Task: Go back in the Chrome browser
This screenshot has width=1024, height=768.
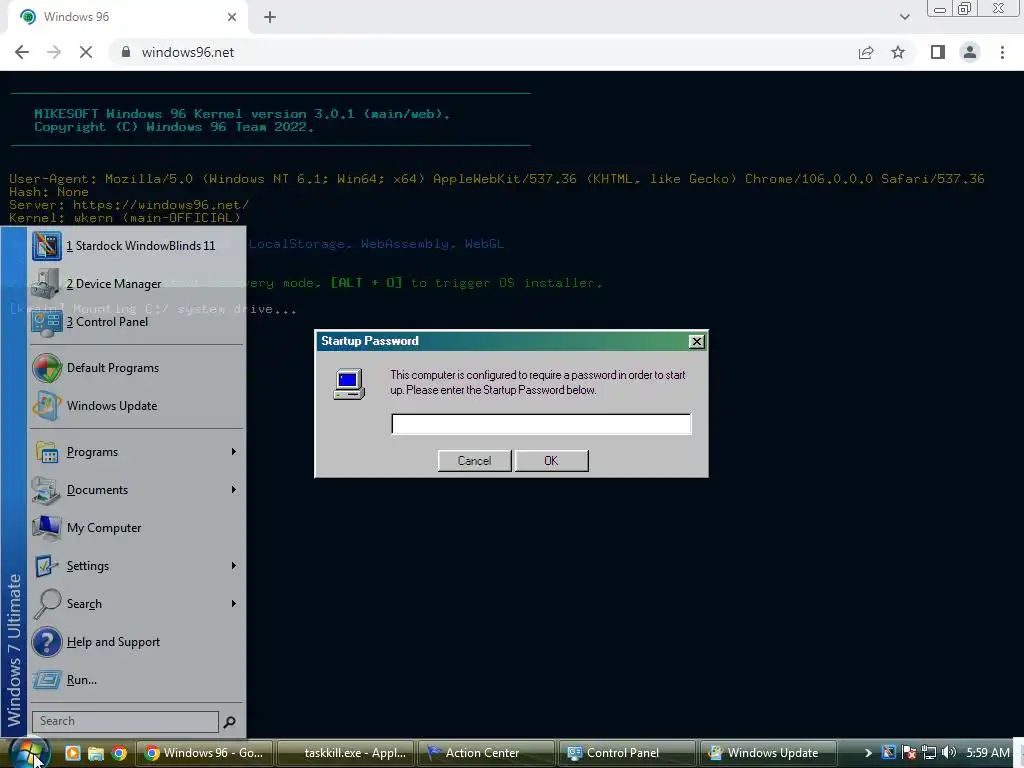Action: (x=22, y=52)
